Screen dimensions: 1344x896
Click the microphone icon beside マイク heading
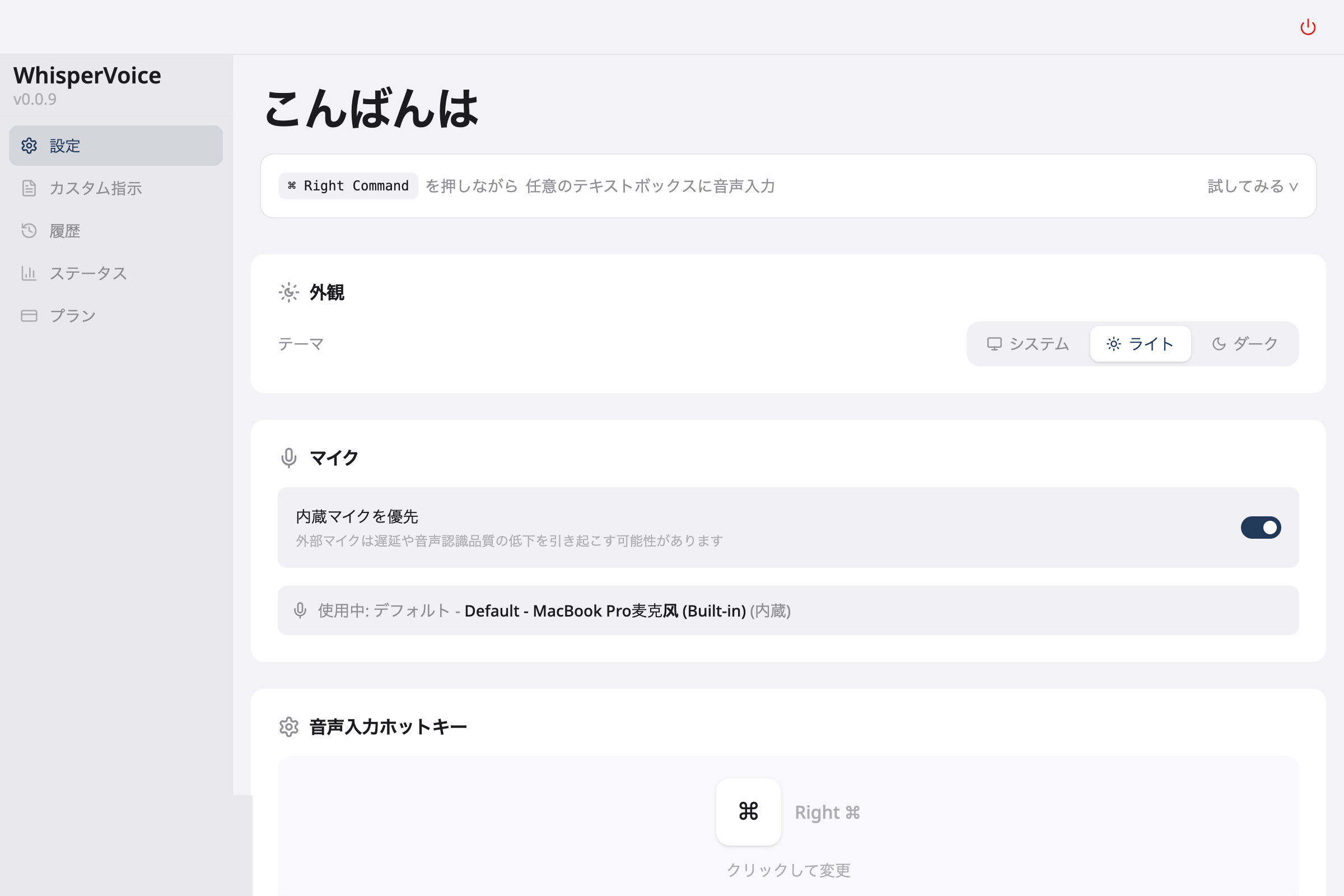pyautogui.click(x=288, y=457)
